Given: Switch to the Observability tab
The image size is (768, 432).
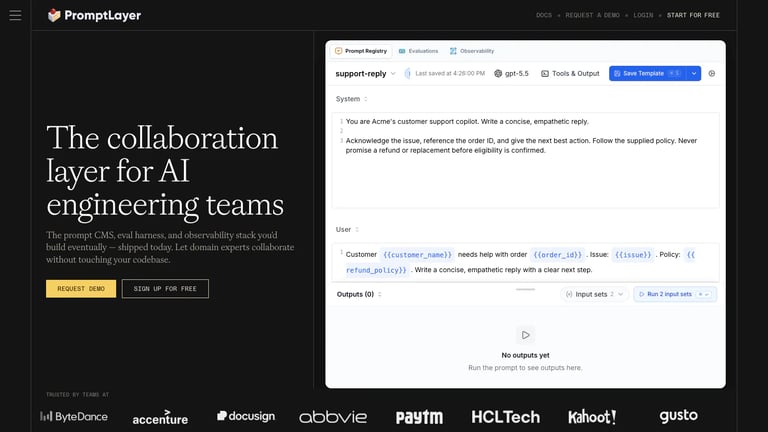Looking at the screenshot, I should (472, 51).
